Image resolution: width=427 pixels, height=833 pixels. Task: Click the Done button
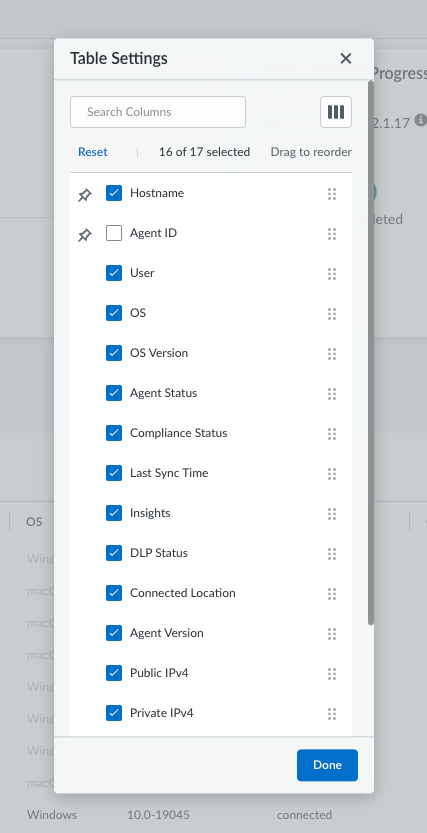[327, 765]
